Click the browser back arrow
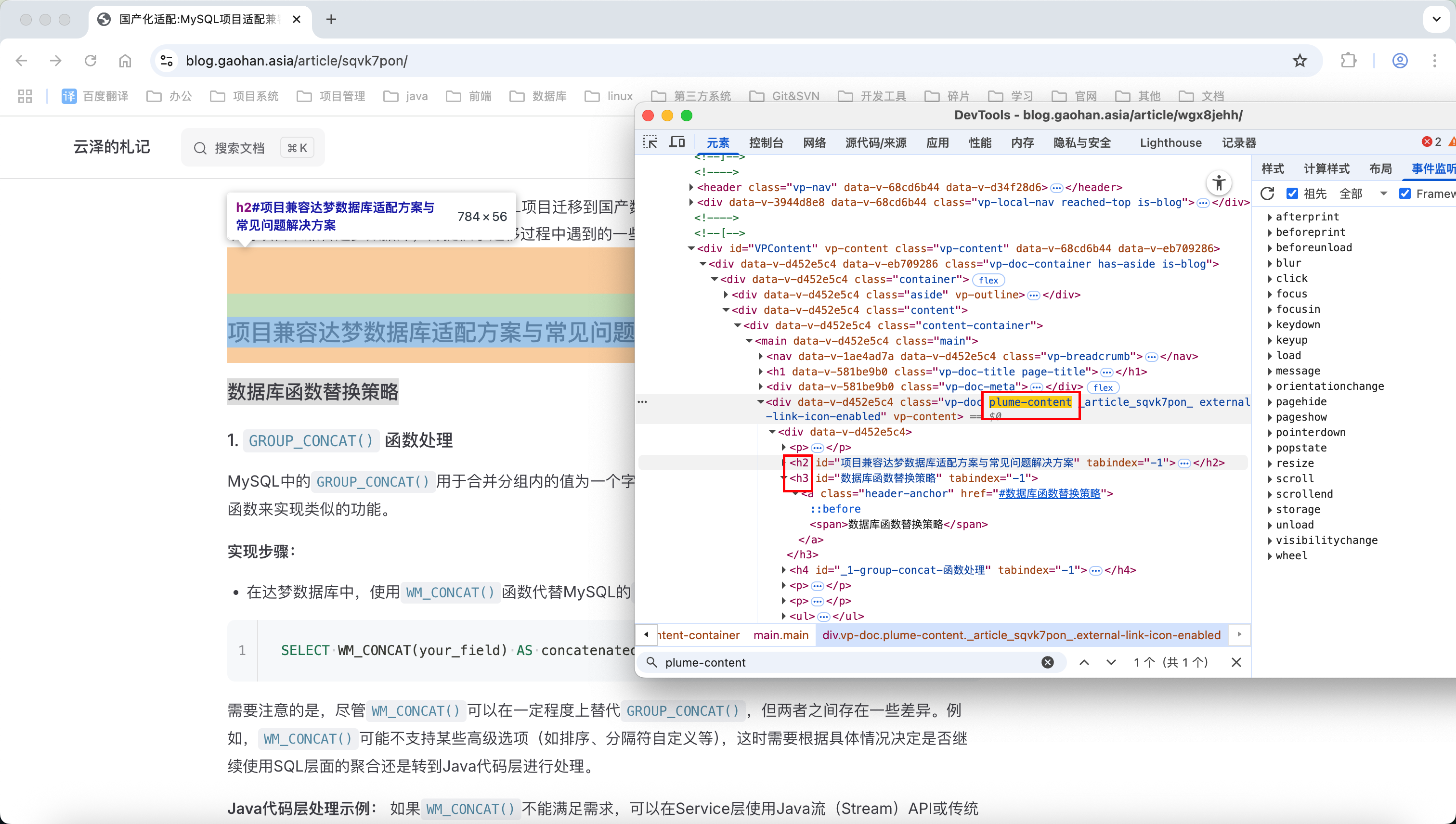 coord(22,61)
